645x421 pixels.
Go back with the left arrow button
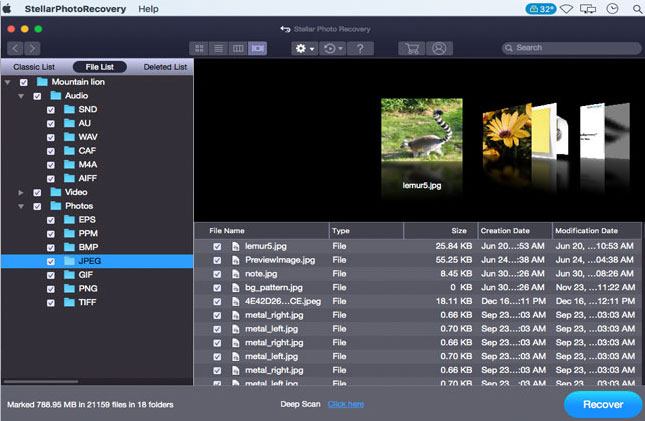pyautogui.click(x=15, y=49)
